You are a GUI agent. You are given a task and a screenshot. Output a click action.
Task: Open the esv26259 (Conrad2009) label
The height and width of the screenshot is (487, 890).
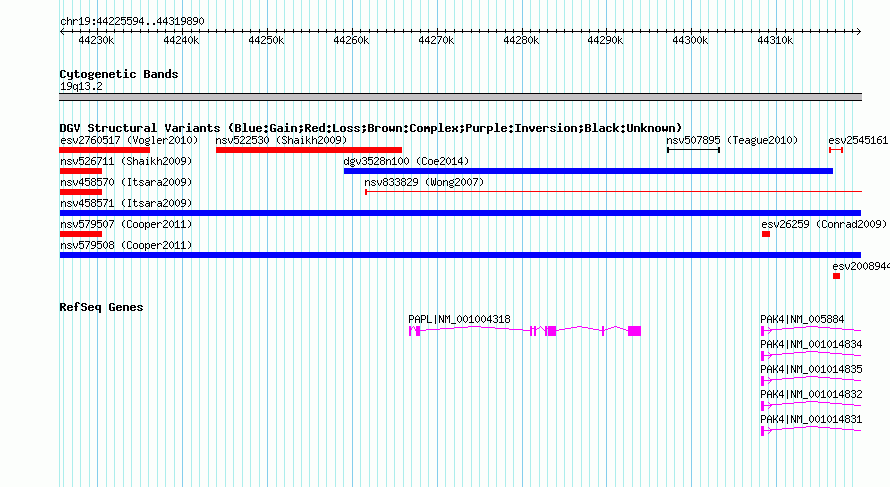(824, 224)
